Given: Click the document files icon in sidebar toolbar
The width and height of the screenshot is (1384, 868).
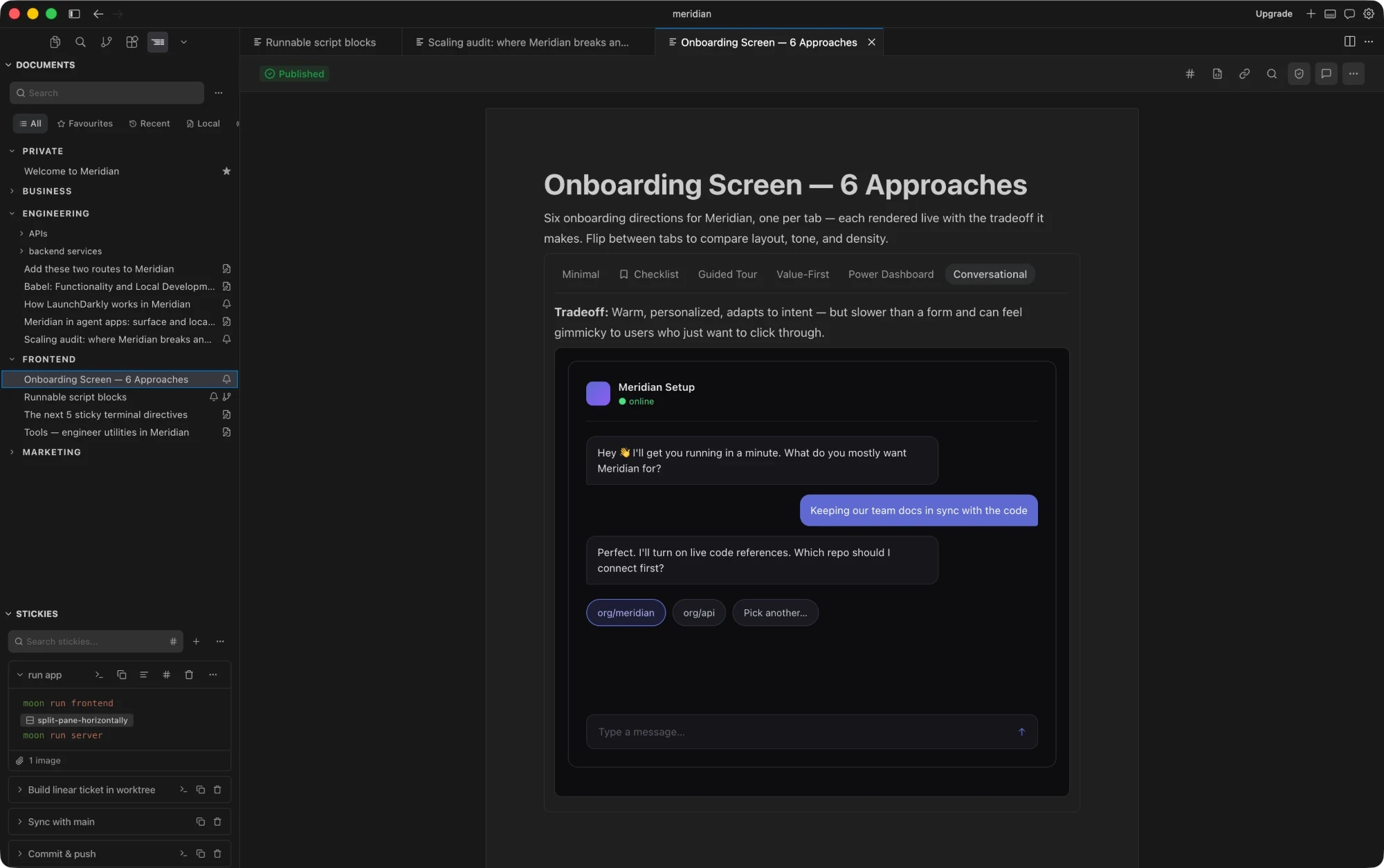Looking at the screenshot, I should [55, 42].
